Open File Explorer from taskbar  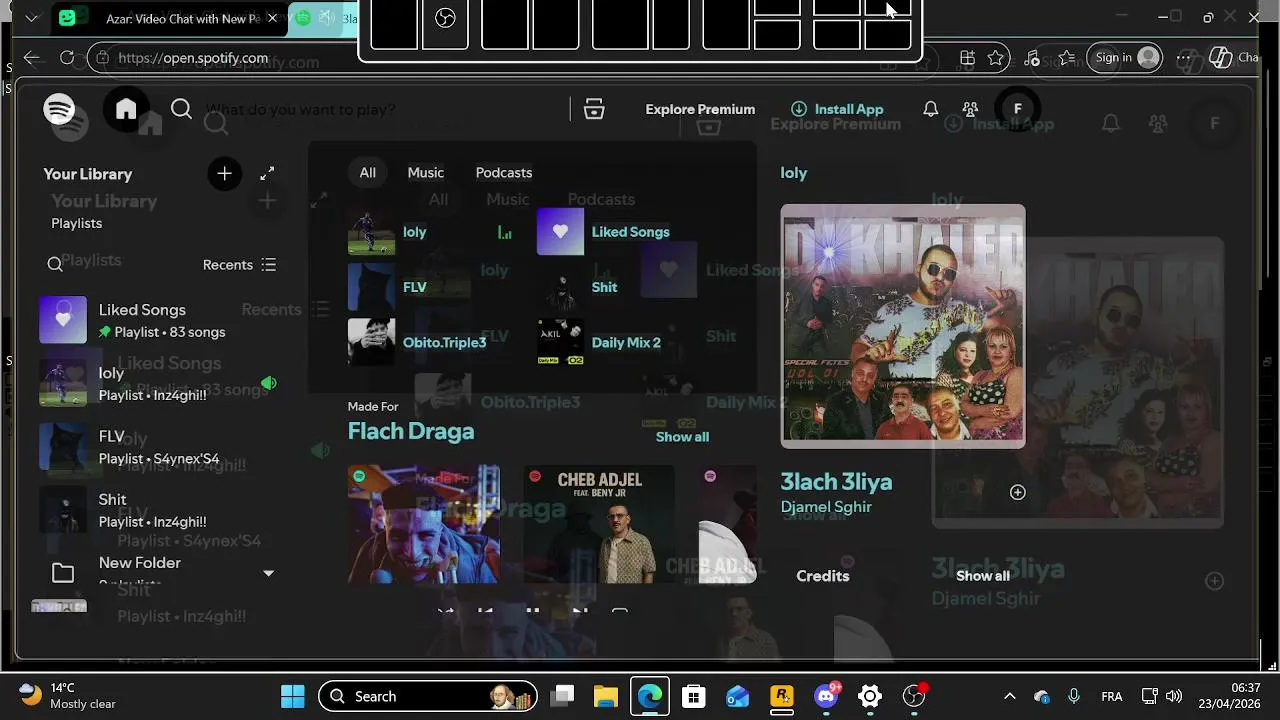point(606,696)
